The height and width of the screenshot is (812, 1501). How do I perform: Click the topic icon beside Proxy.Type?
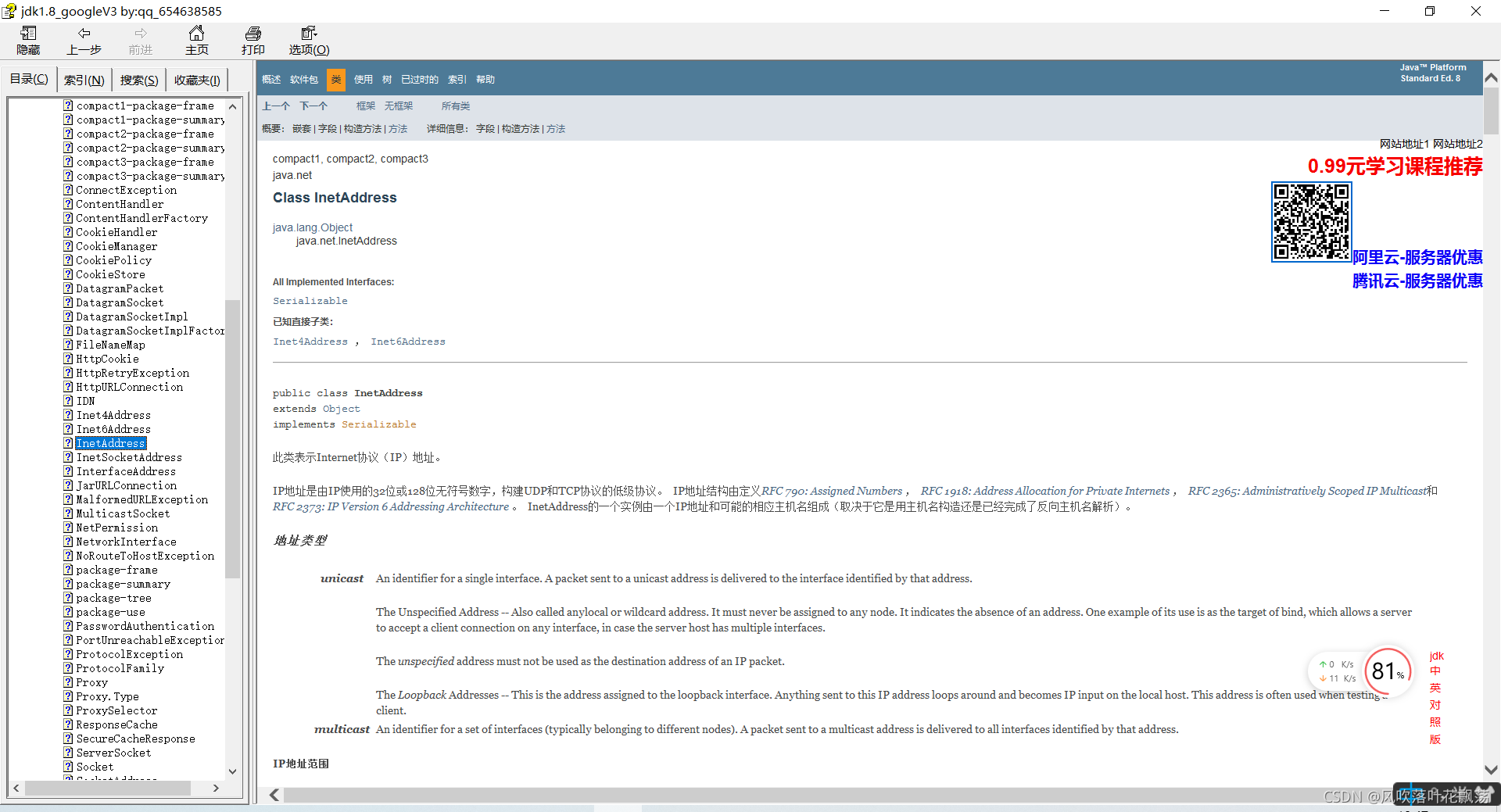click(69, 696)
